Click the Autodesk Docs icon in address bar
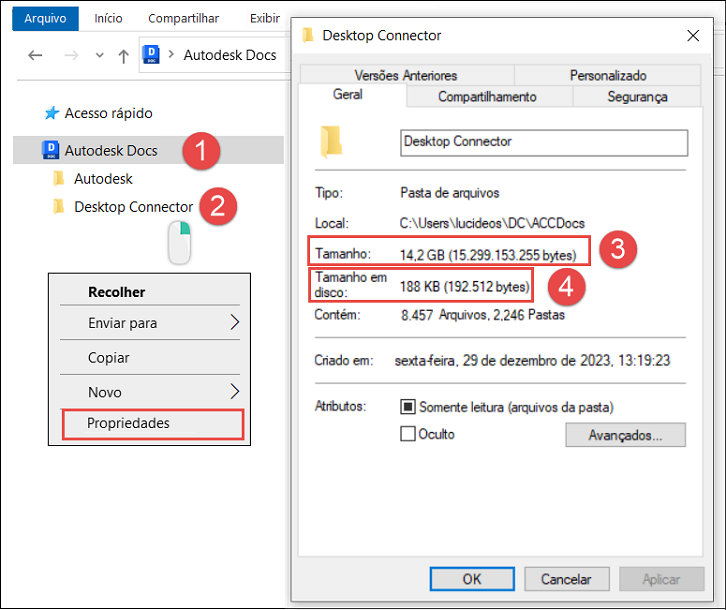The height and width of the screenshot is (610, 726). tap(151, 55)
